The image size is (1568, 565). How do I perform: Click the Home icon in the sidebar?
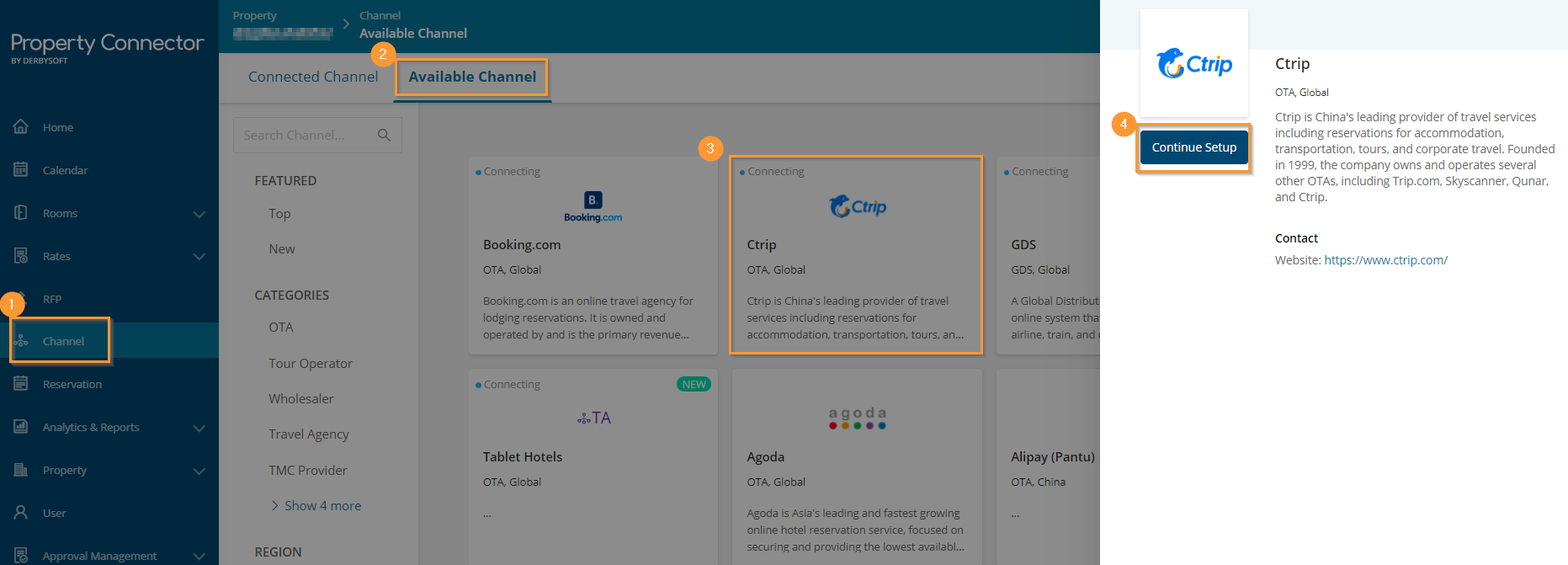pyautogui.click(x=21, y=127)
